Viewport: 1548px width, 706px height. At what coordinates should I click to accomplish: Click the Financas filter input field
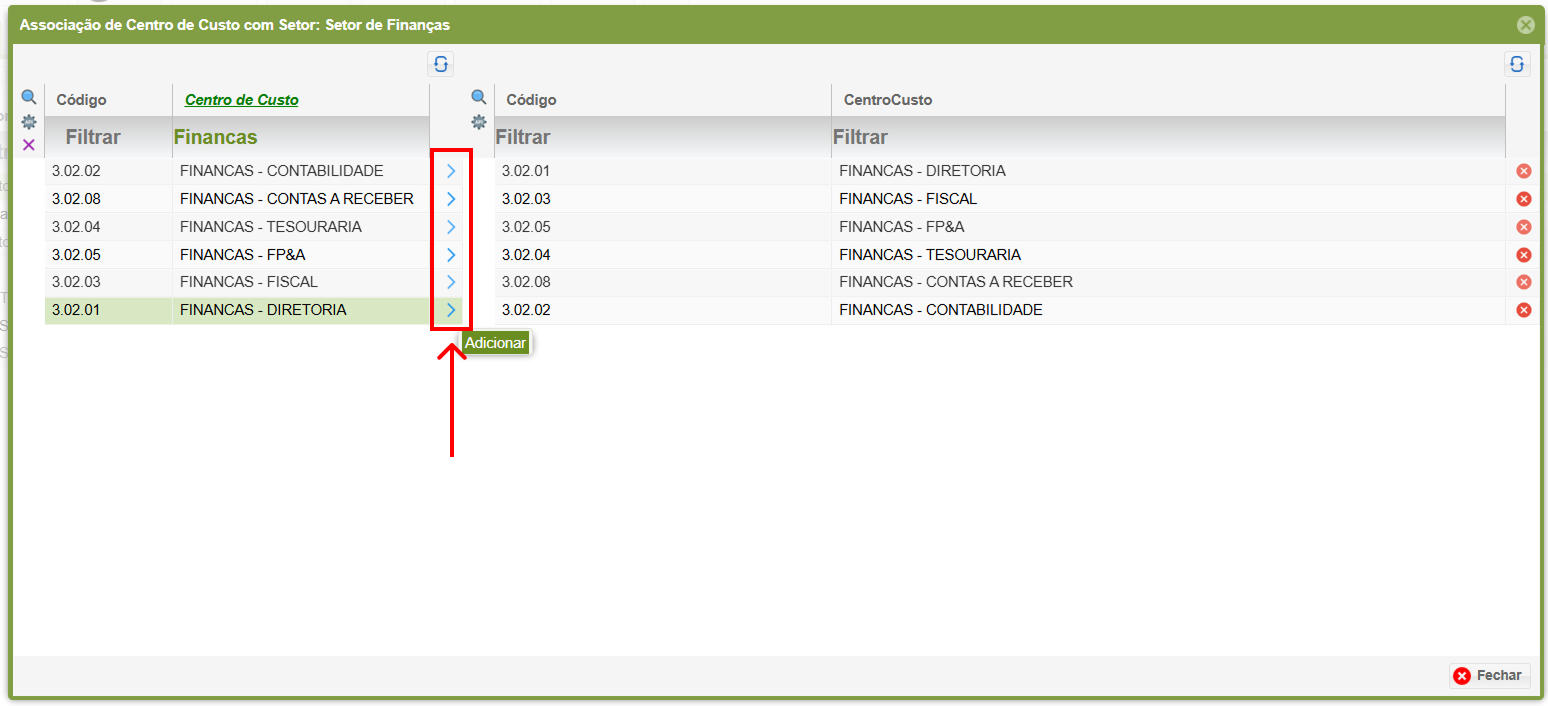[x=300, y=137]
